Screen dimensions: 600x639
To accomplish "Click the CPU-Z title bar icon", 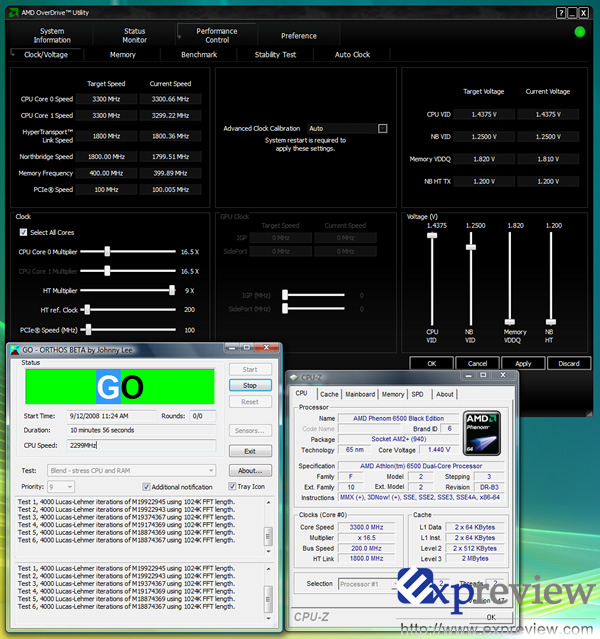I will (x=293, y=377).
